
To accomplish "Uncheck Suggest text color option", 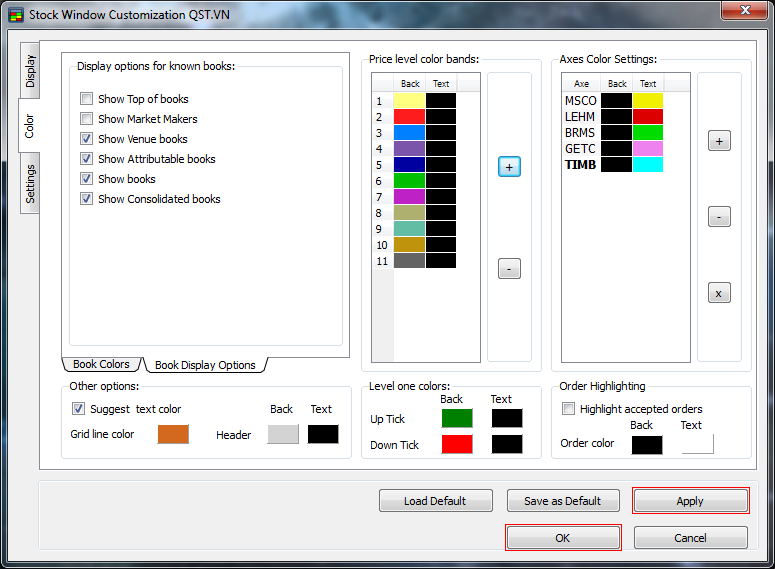I will (79, 409).
